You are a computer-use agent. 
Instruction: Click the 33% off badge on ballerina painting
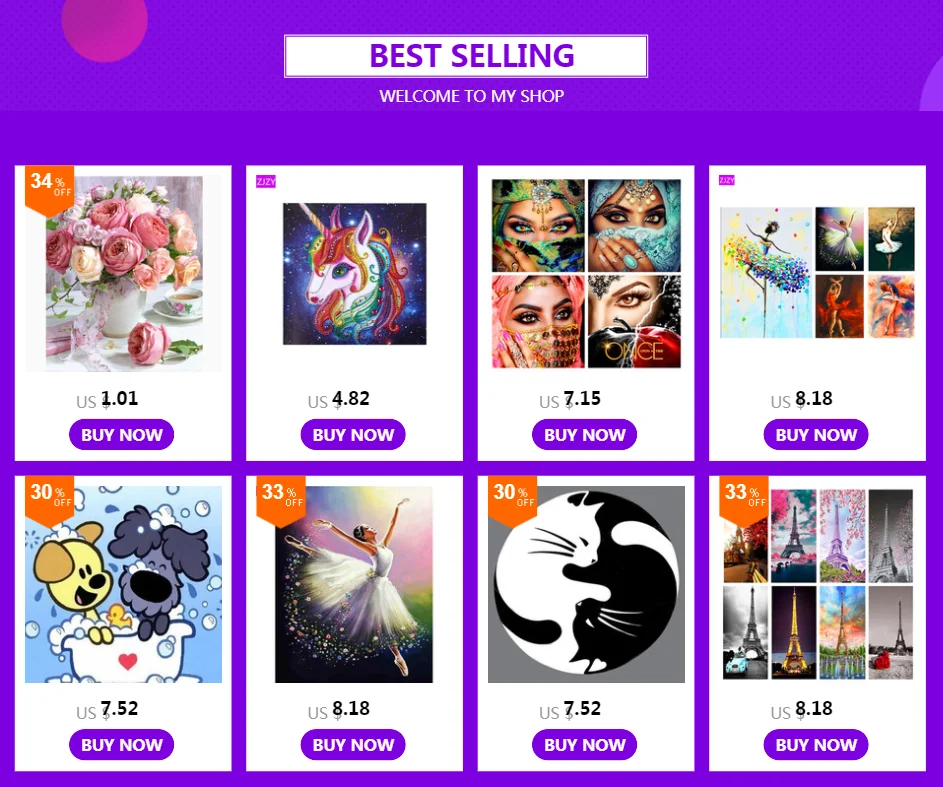click(281, 498)
